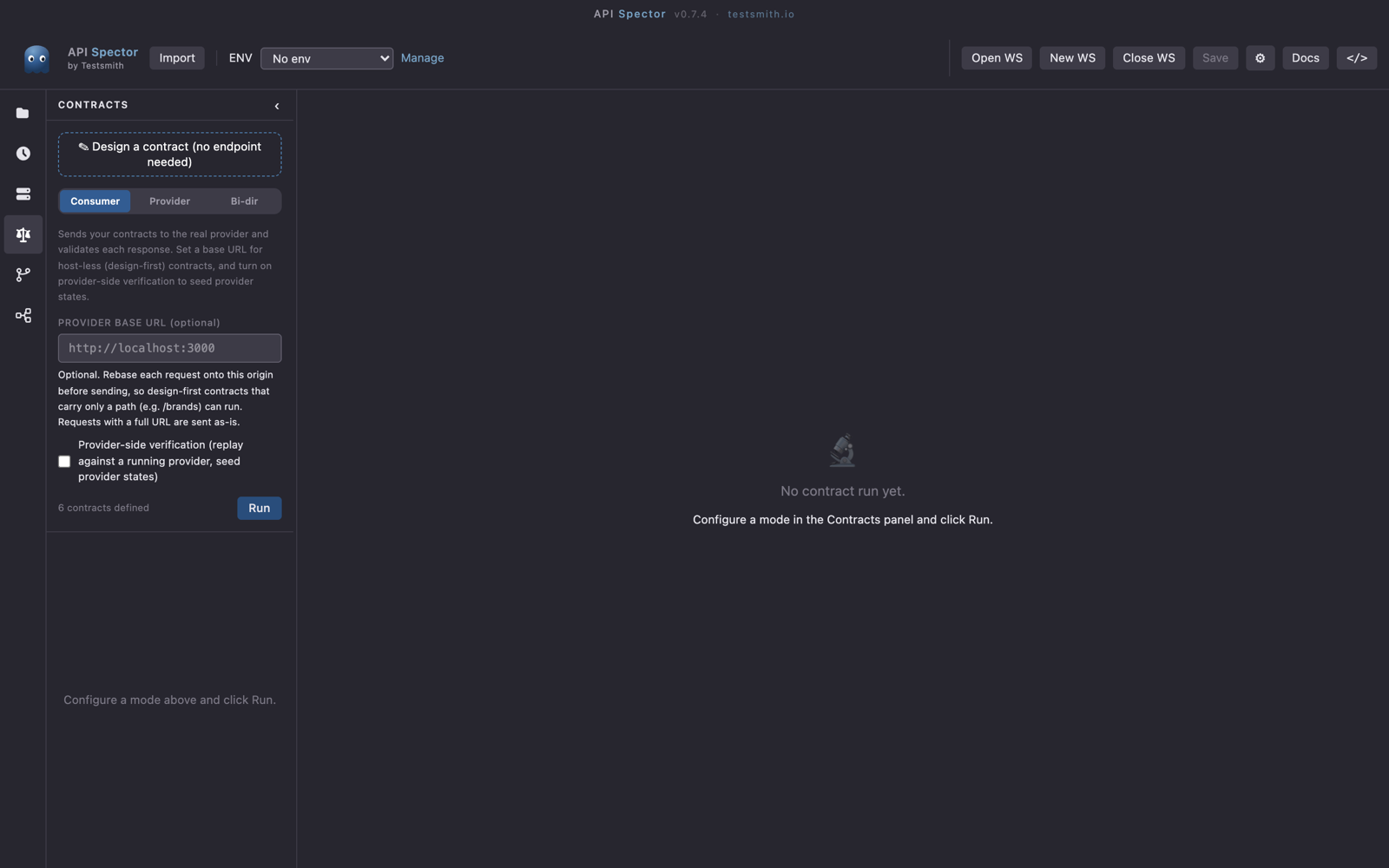Click the 'No contract run yet.' message

coord(842,491)
